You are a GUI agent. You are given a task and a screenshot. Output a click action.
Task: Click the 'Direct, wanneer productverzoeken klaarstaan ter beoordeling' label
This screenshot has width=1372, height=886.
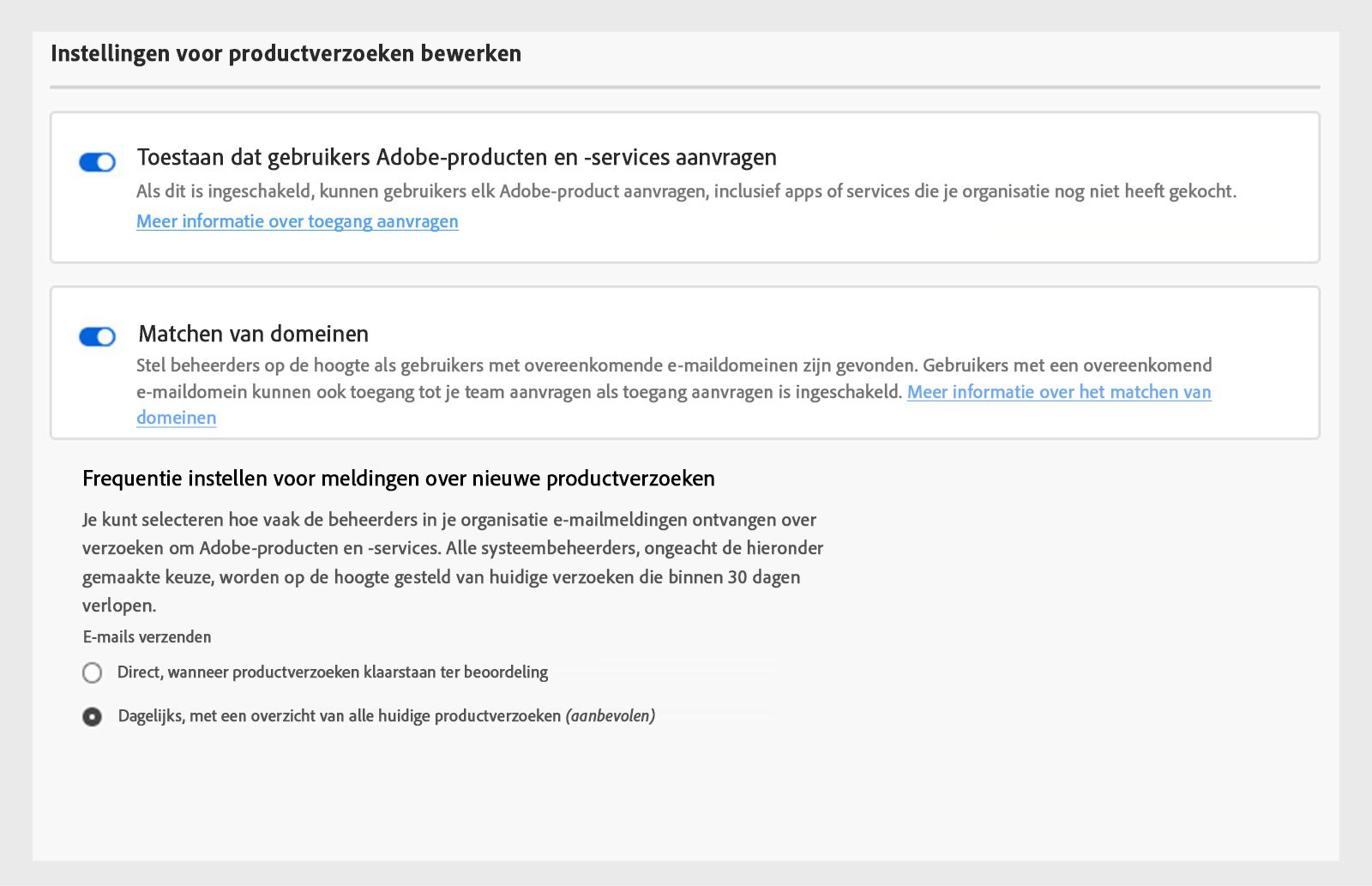[x=333, y=672]
